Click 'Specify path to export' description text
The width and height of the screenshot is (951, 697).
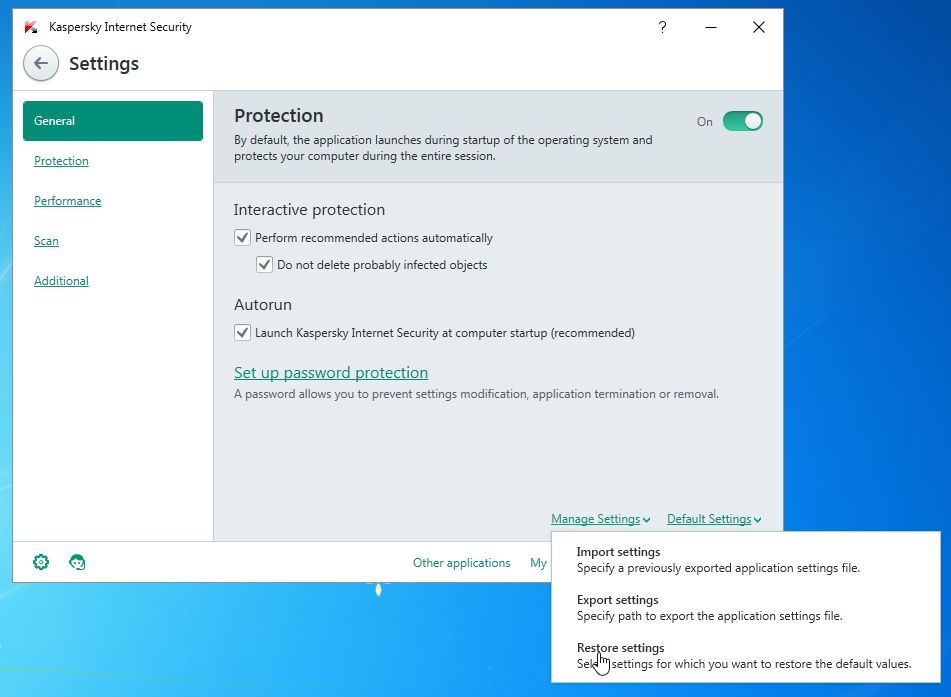click(710, 616)
